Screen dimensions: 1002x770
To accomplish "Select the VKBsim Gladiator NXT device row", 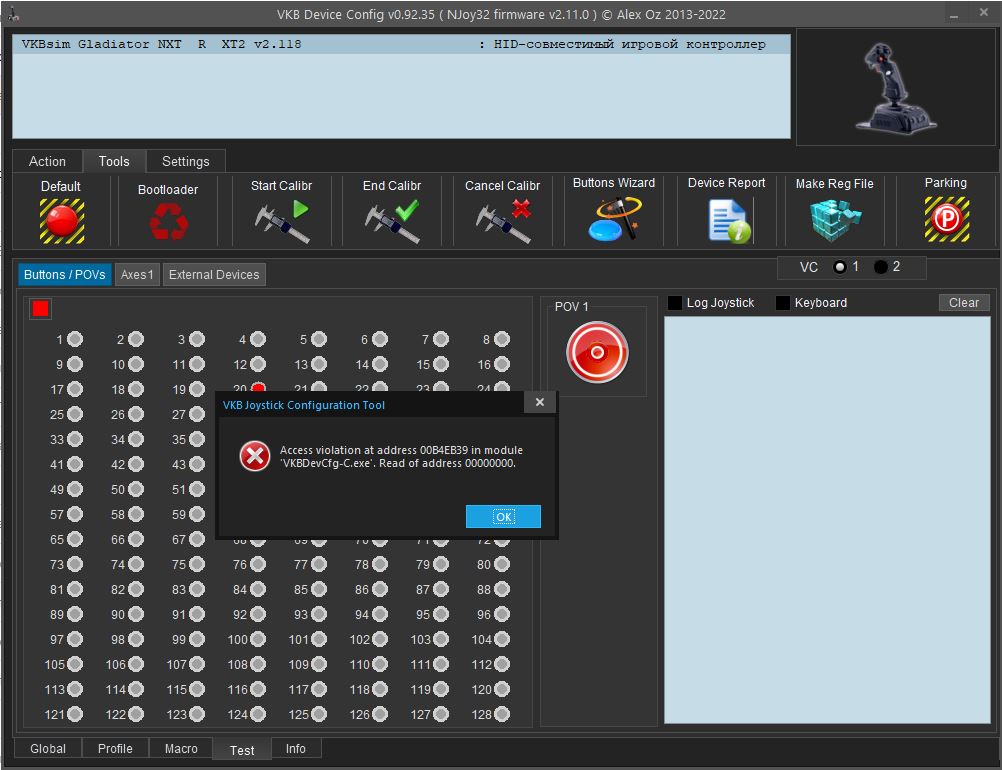I will pyautogui.click(x=401, y=44).
